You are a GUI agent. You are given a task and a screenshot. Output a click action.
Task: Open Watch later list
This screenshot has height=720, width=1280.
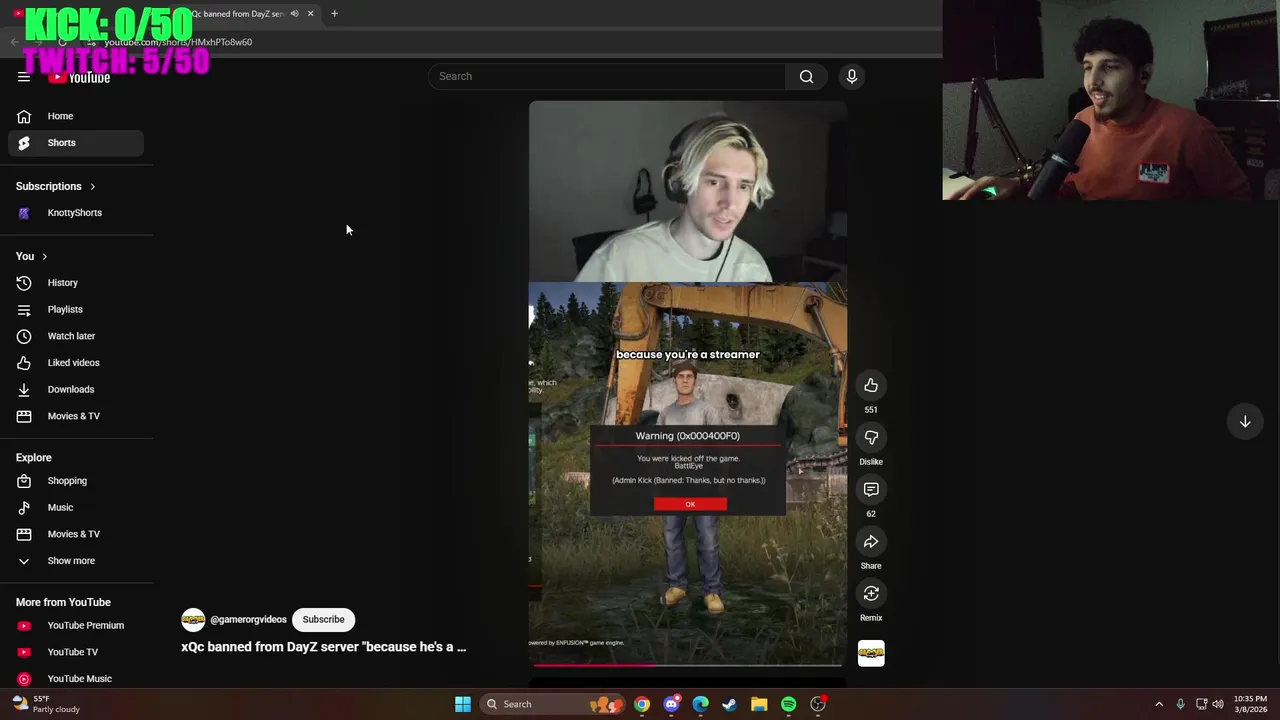(76, 336)
